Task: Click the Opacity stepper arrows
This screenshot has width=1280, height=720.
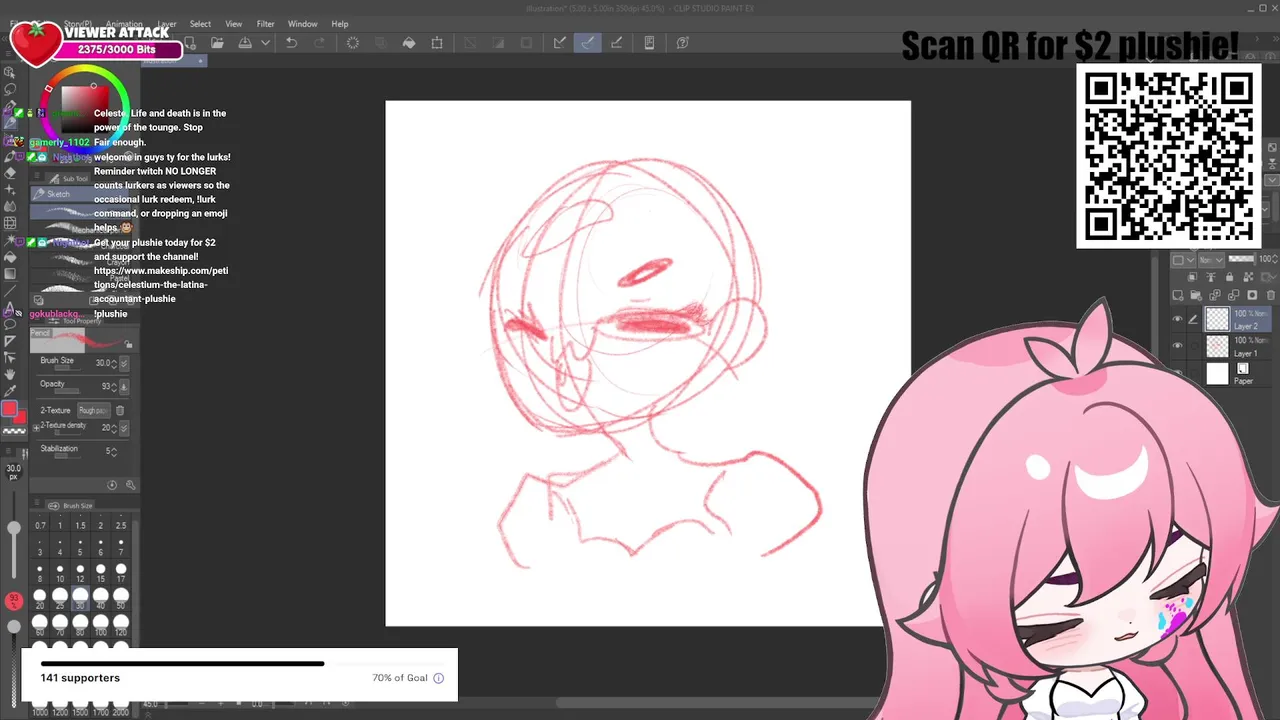Action: pos(114,386)
